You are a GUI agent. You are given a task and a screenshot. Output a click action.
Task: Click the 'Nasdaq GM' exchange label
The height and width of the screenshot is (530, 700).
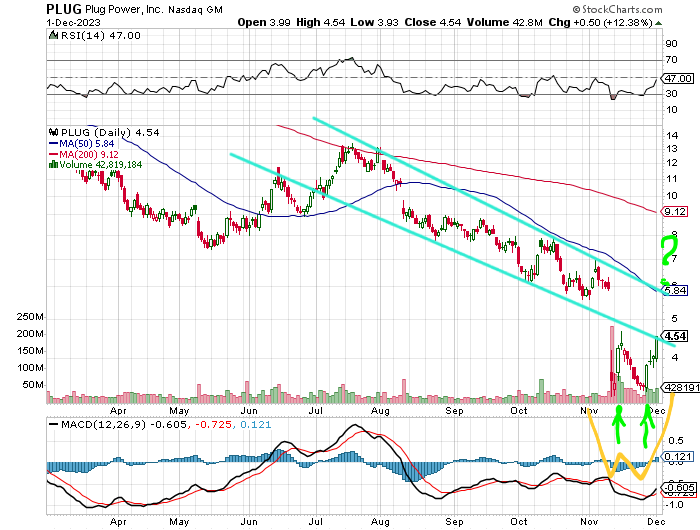pyautogui.click(x=195, y=9)
